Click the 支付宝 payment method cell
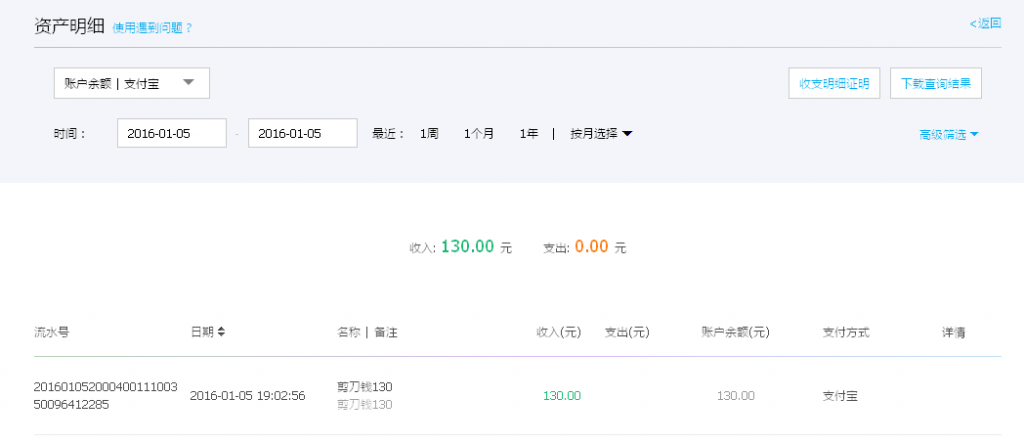1024x443 pixels. pos(839,396)
